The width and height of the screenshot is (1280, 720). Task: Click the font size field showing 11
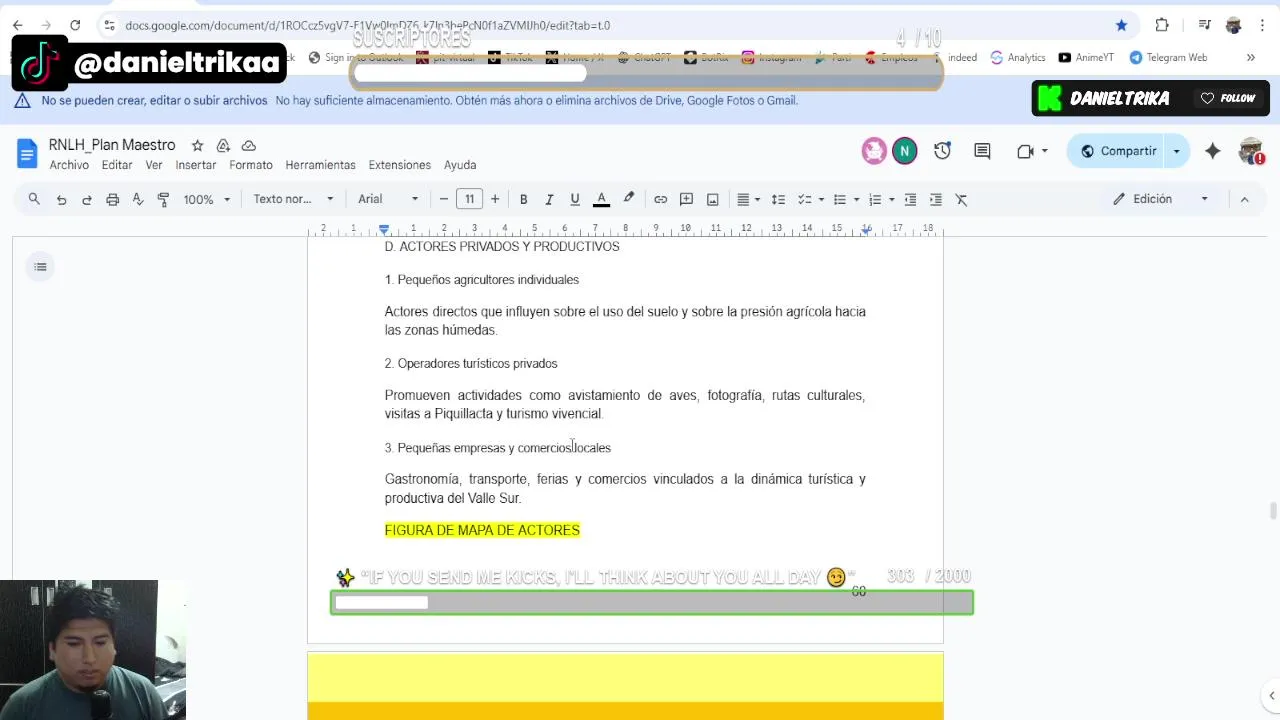click(x=469, y=199)
